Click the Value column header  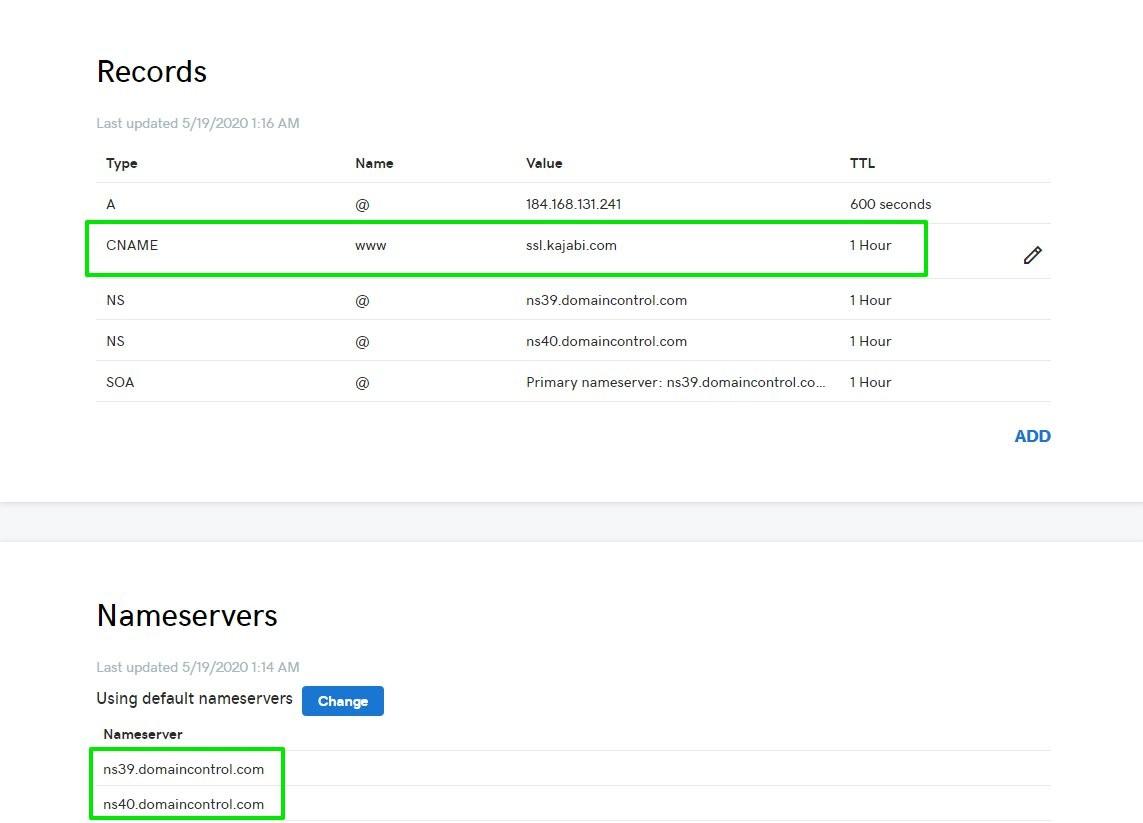[x=544, y=163]
